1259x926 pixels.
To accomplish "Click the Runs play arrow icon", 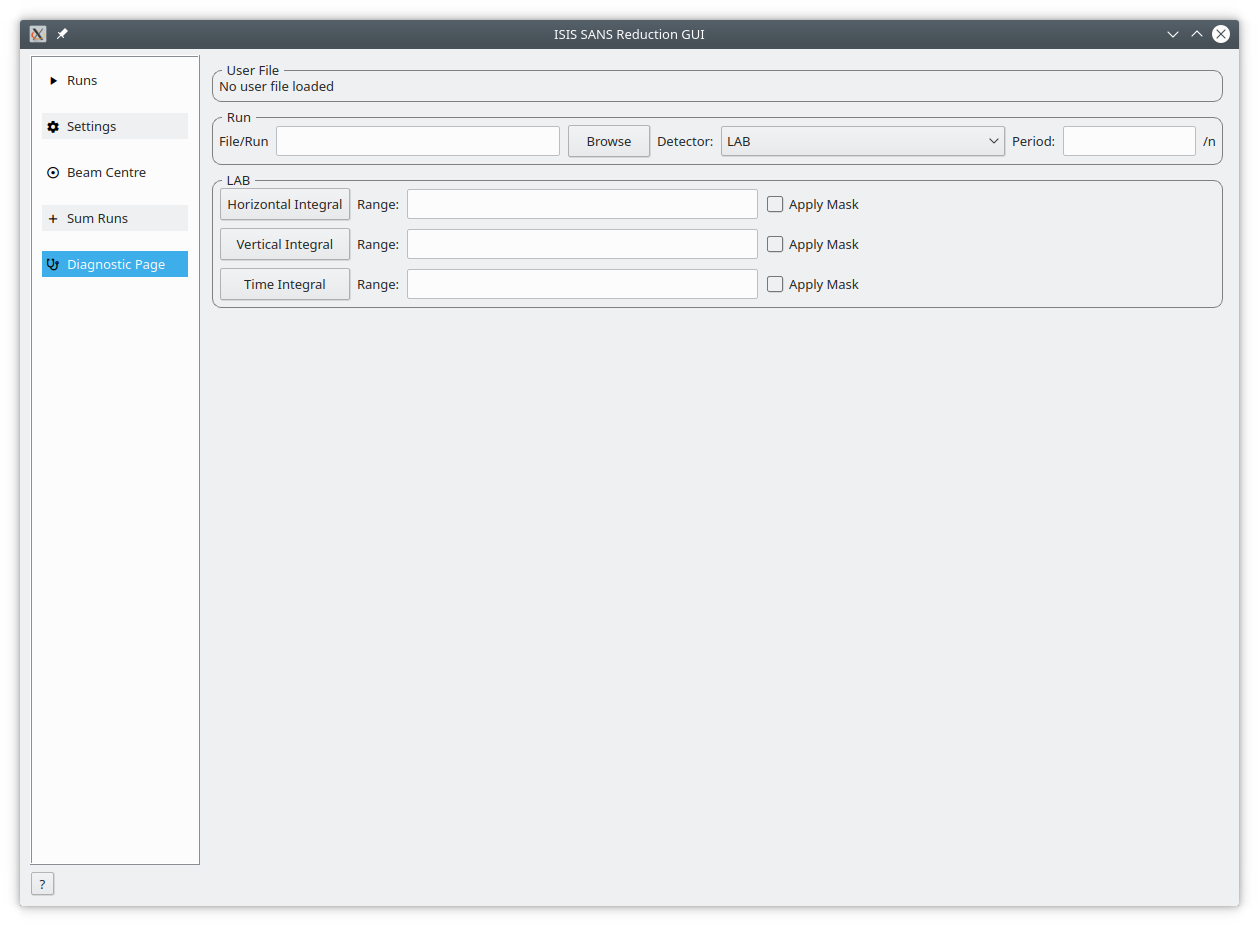I will (54, 81).
